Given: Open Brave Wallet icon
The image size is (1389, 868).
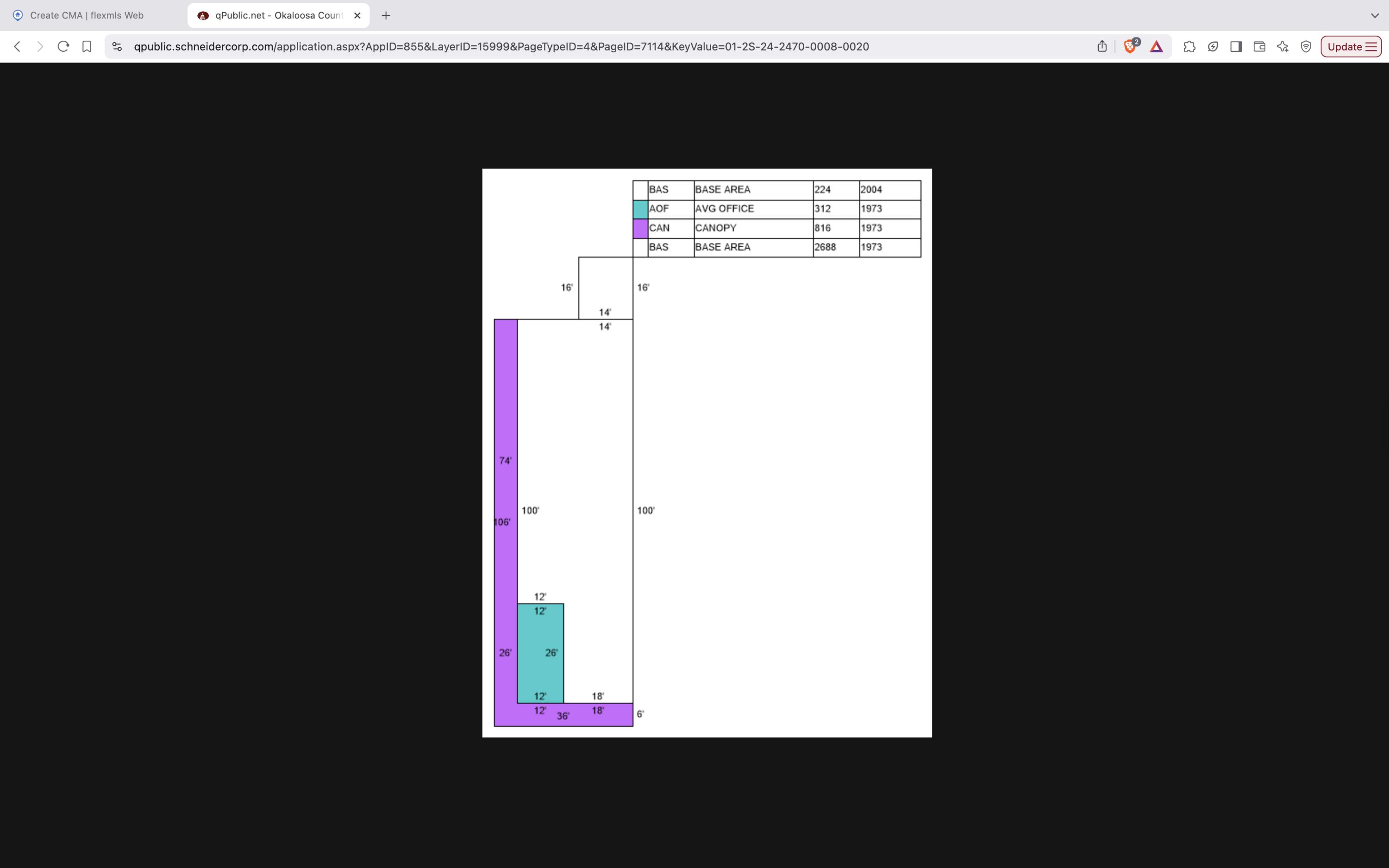Looking at the screenshot, I should [1259, 46].
